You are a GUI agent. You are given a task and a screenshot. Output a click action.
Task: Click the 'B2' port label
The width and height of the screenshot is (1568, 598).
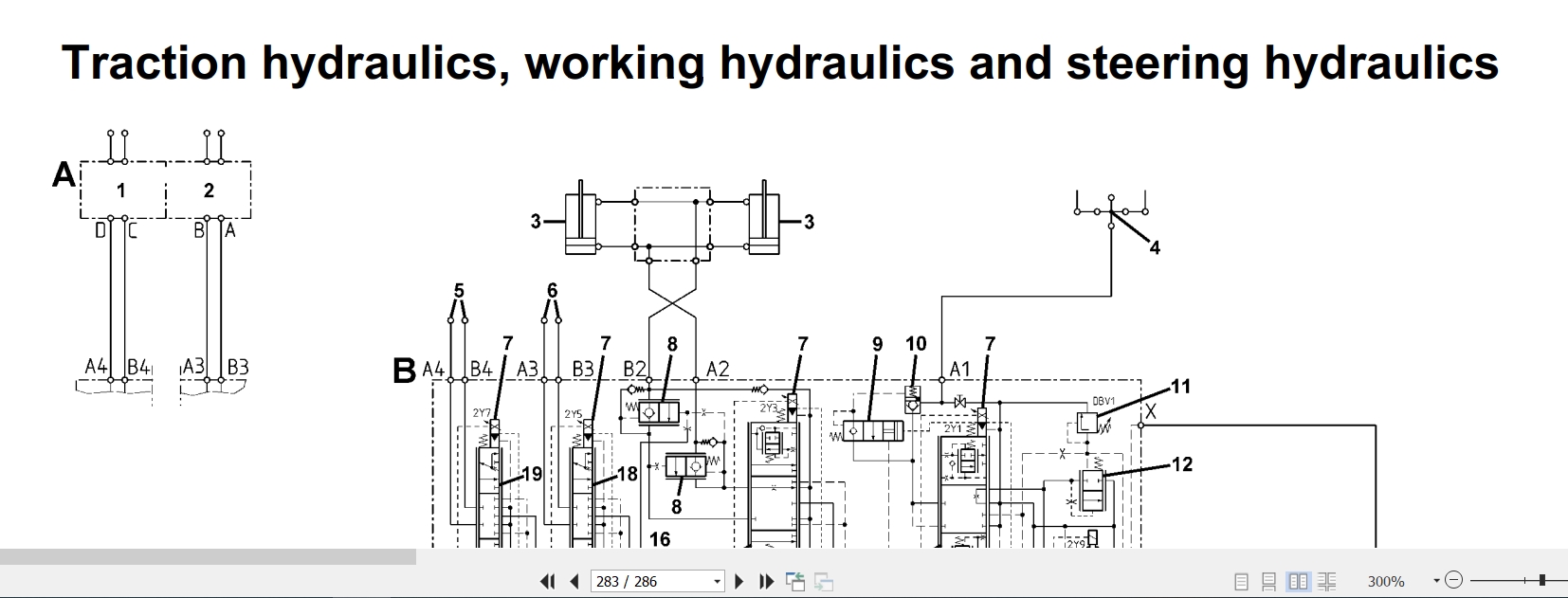pos(634,369)
